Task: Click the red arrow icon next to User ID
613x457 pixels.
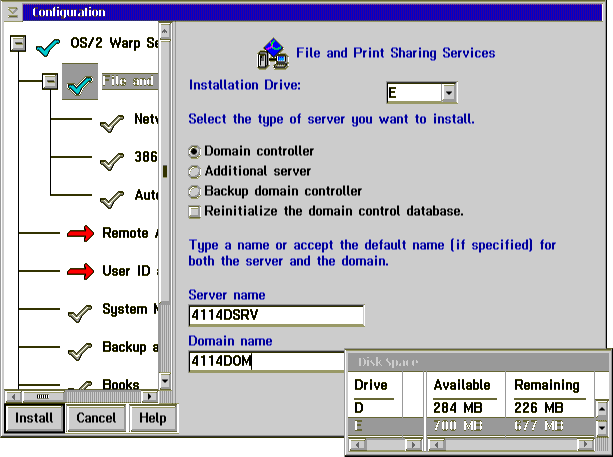Action: (x=80, y=271)
